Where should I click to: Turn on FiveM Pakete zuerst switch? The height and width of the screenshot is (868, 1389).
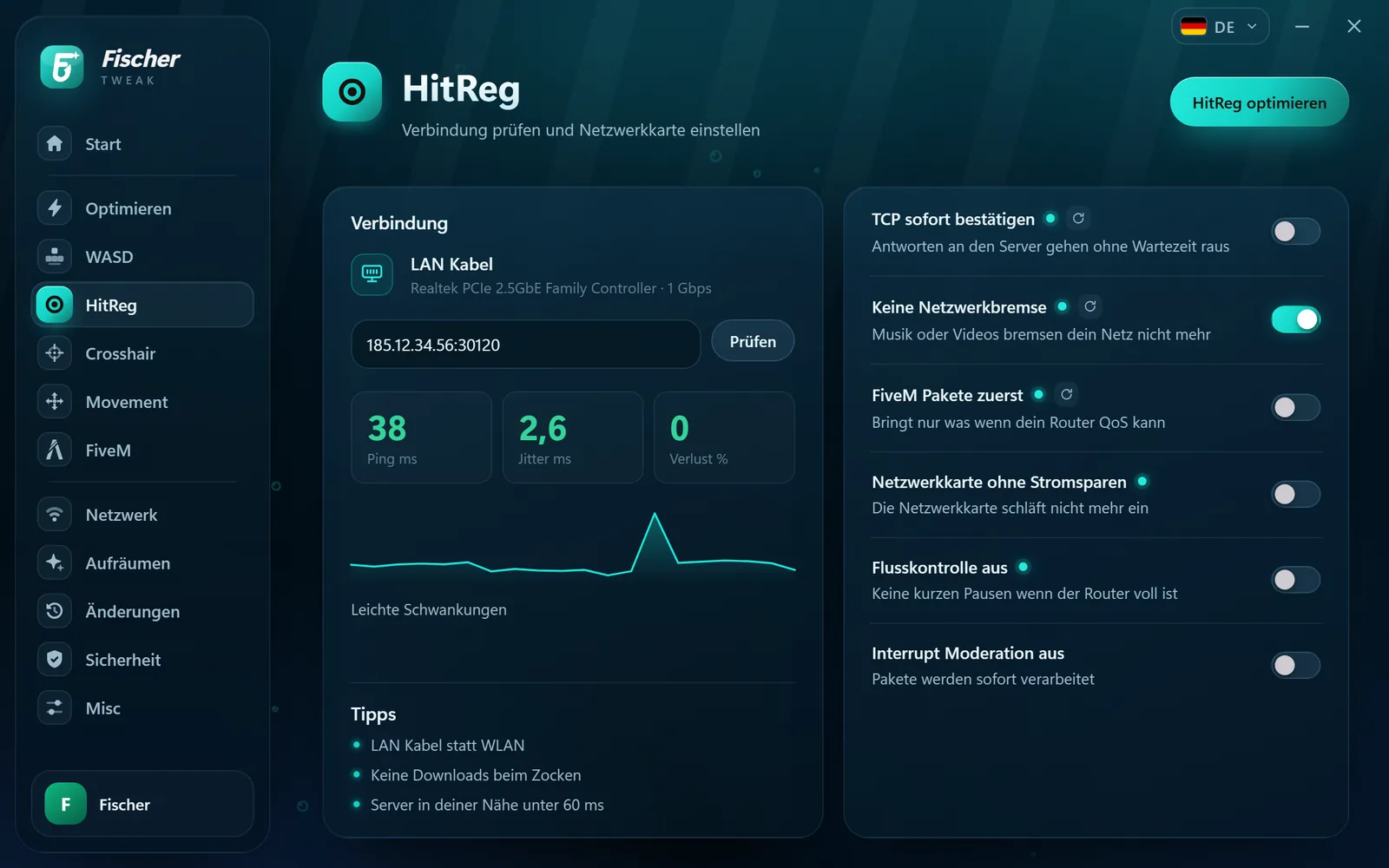1295,407
